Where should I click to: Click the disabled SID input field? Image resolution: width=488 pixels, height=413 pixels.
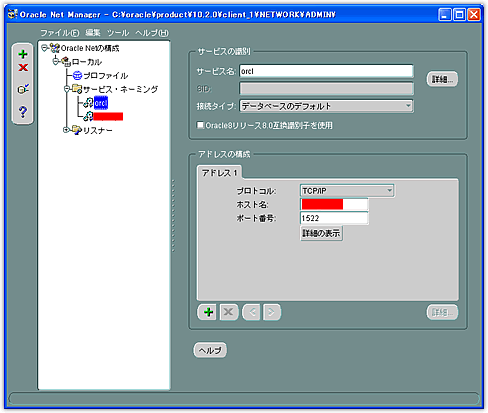click(326, 89)
